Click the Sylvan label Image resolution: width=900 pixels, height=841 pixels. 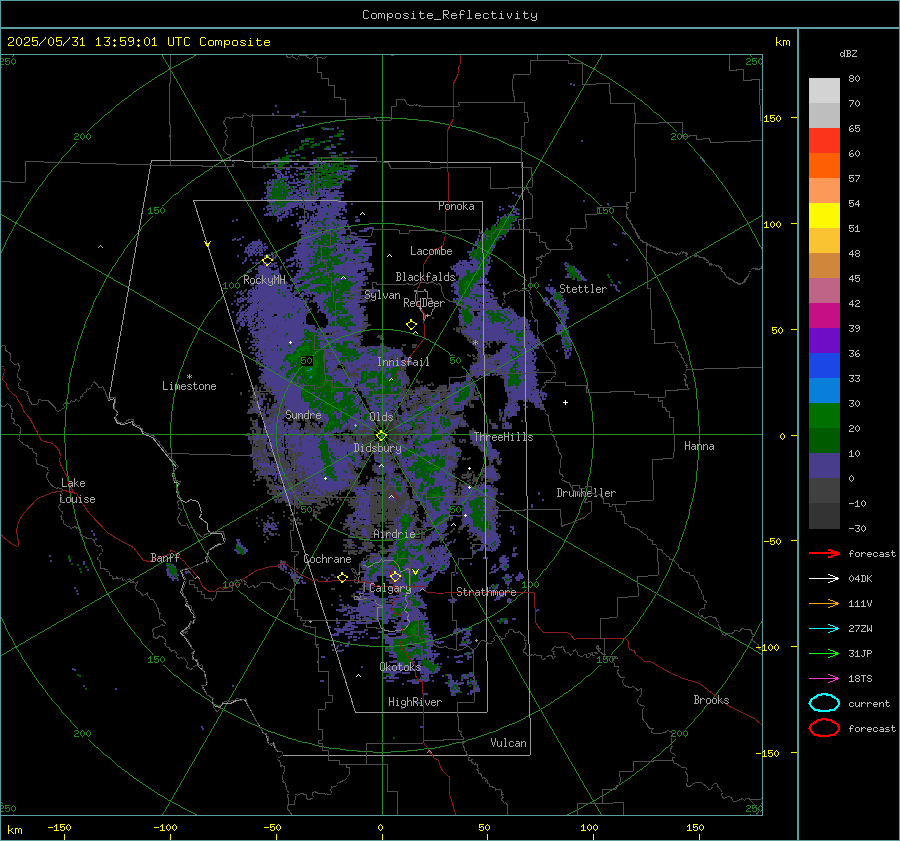[x=382, y=295]
